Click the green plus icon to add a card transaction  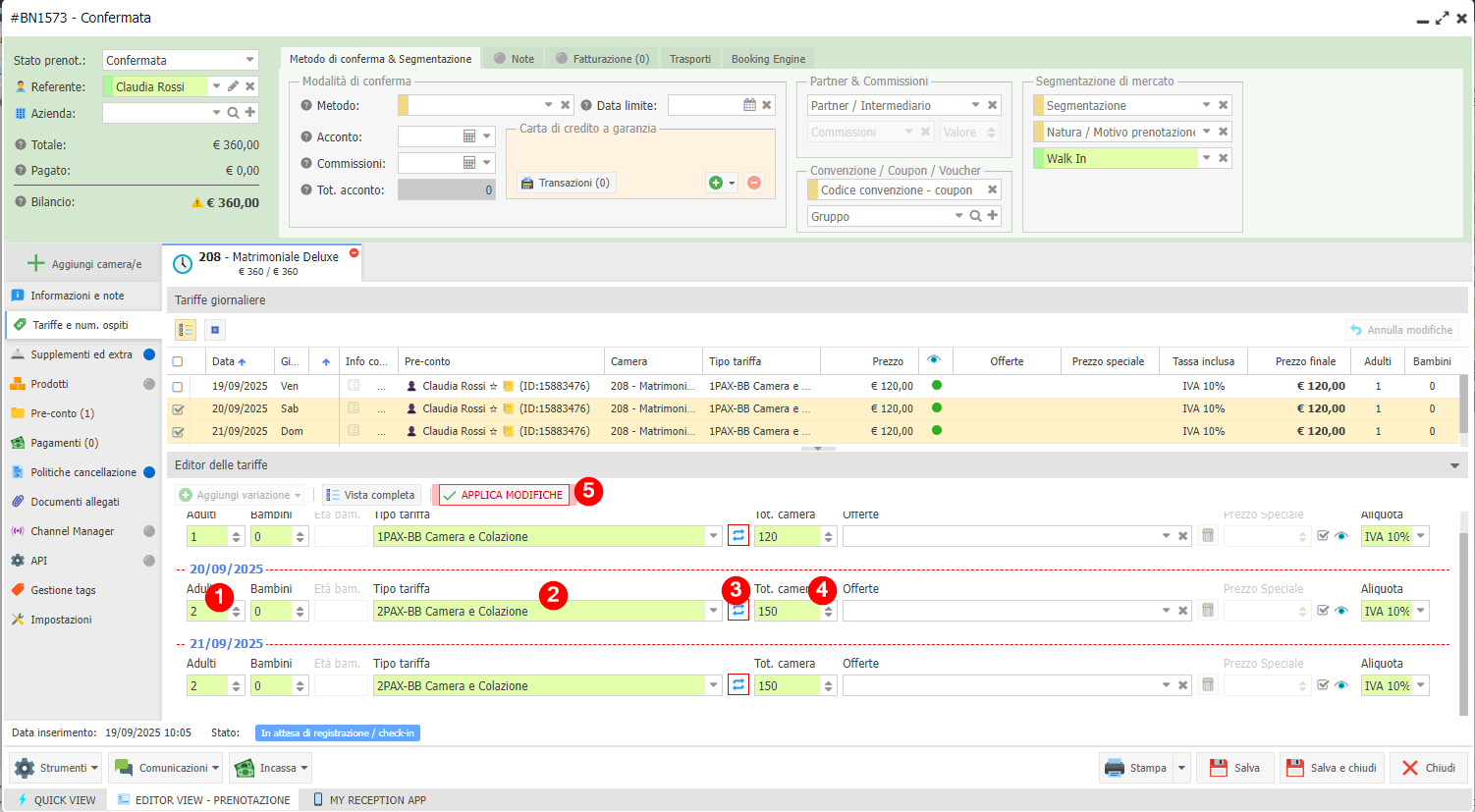pos(716,183)
